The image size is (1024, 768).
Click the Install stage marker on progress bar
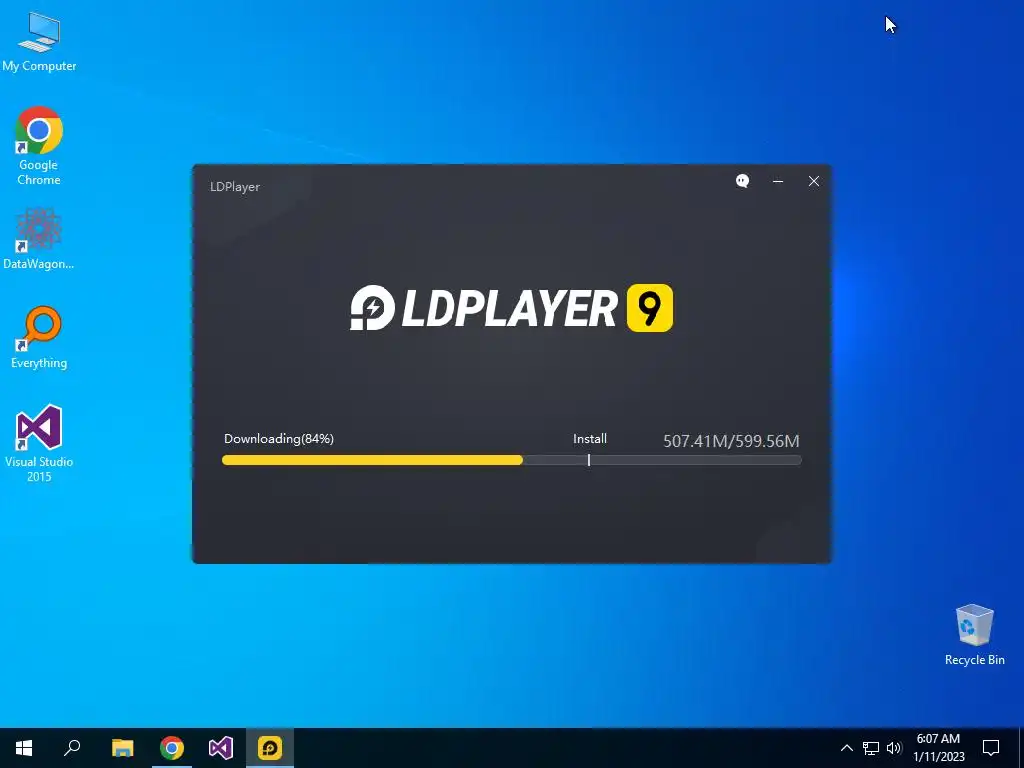point(589,460)
